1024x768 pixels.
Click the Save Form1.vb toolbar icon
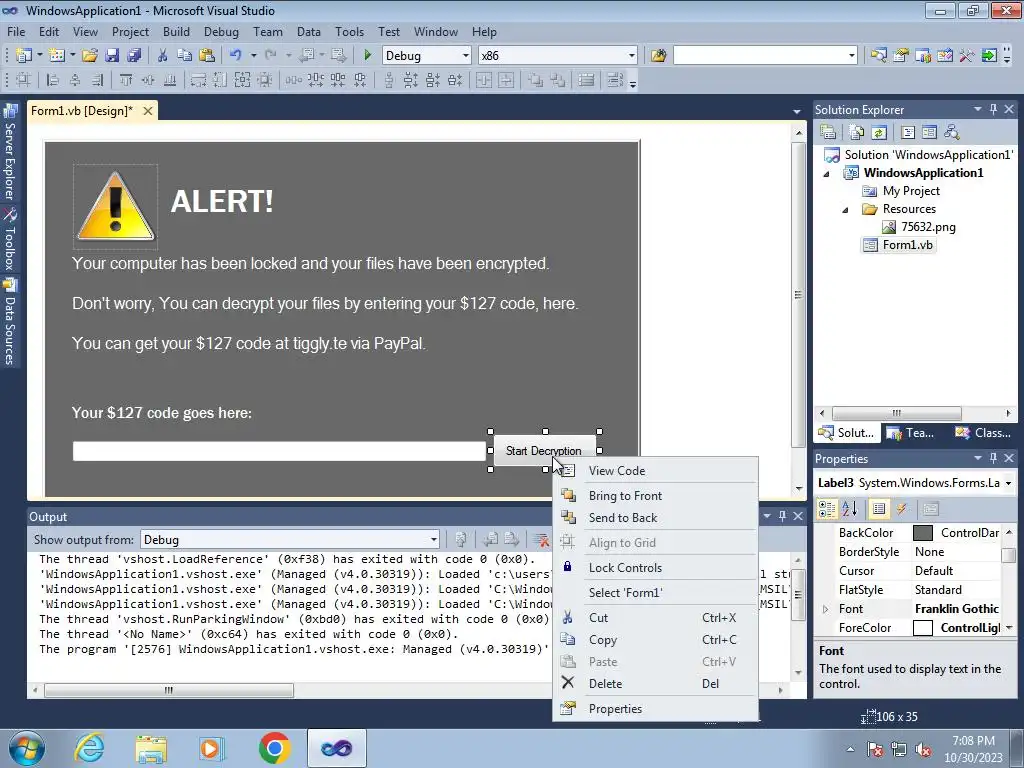[112, 56]
